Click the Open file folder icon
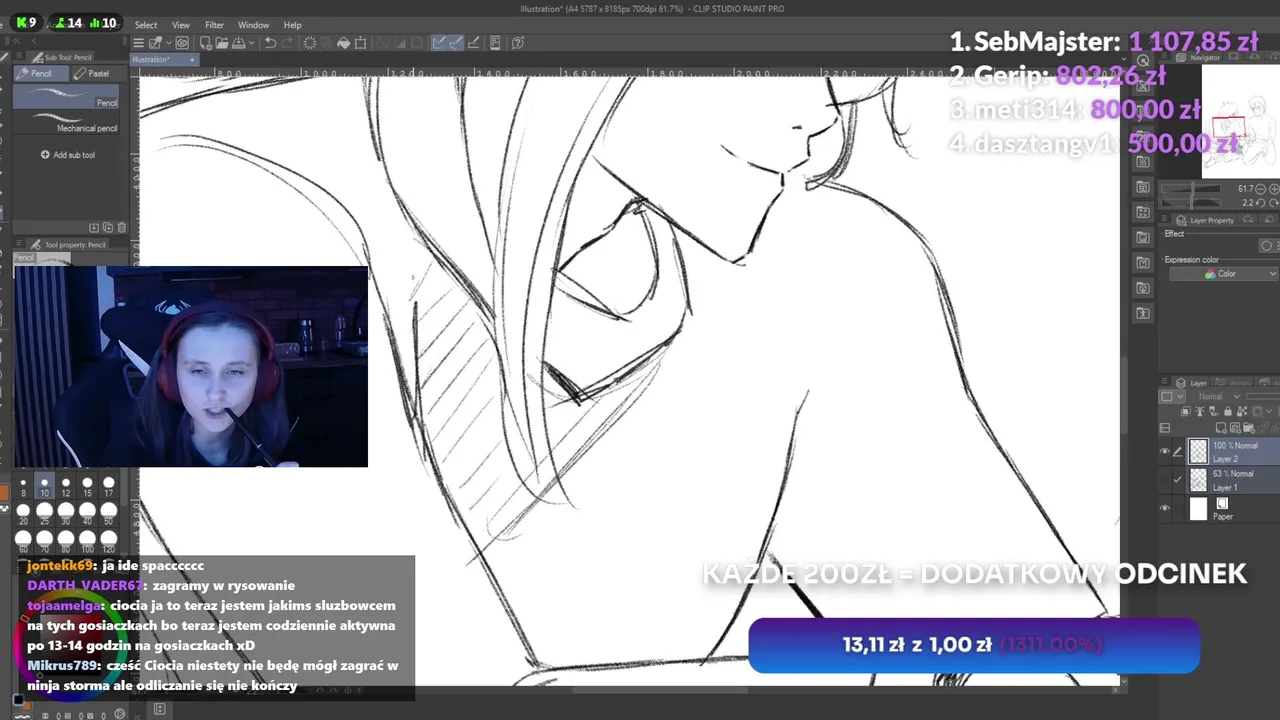This screenshot has height=720, width=1280. (x=222, y=43)
